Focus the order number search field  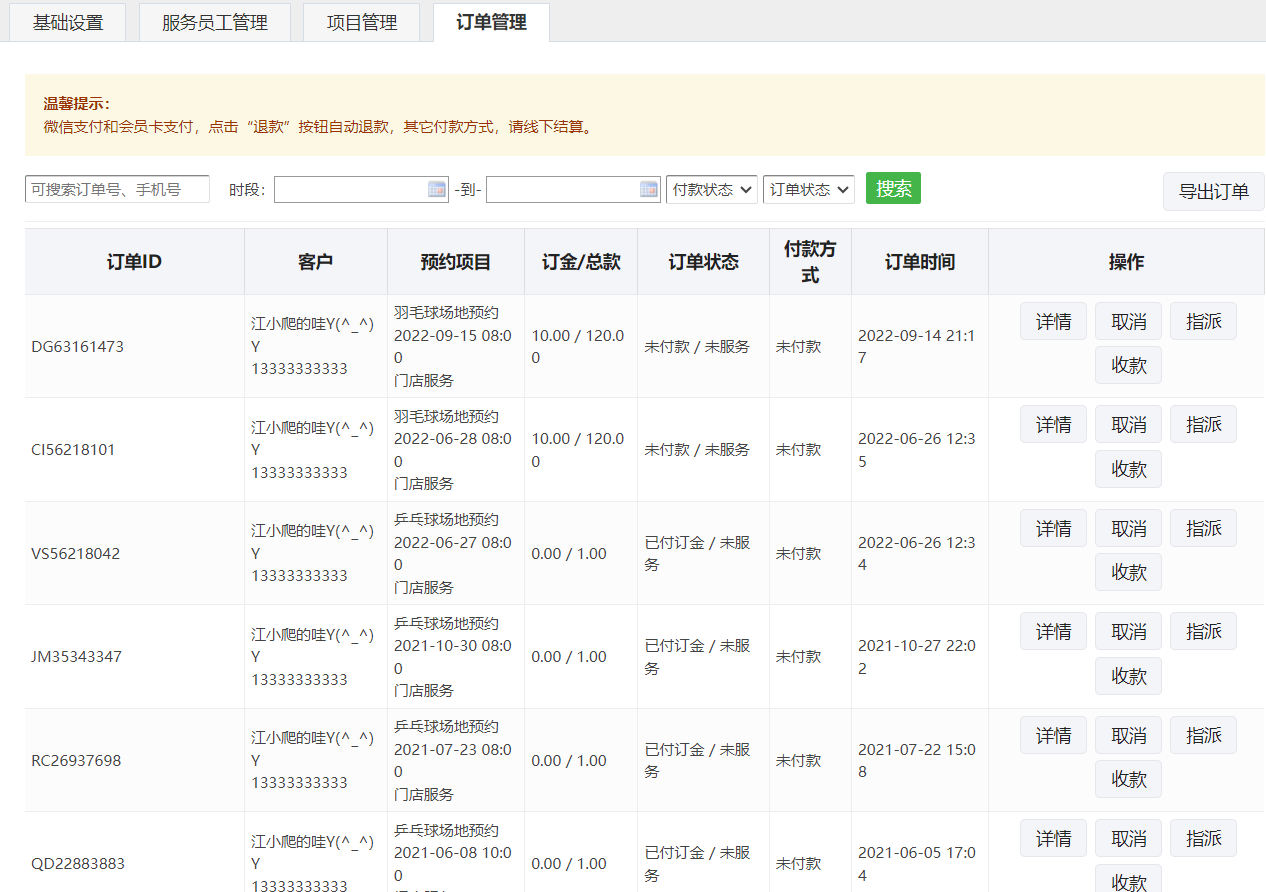(x=117, y=189)
